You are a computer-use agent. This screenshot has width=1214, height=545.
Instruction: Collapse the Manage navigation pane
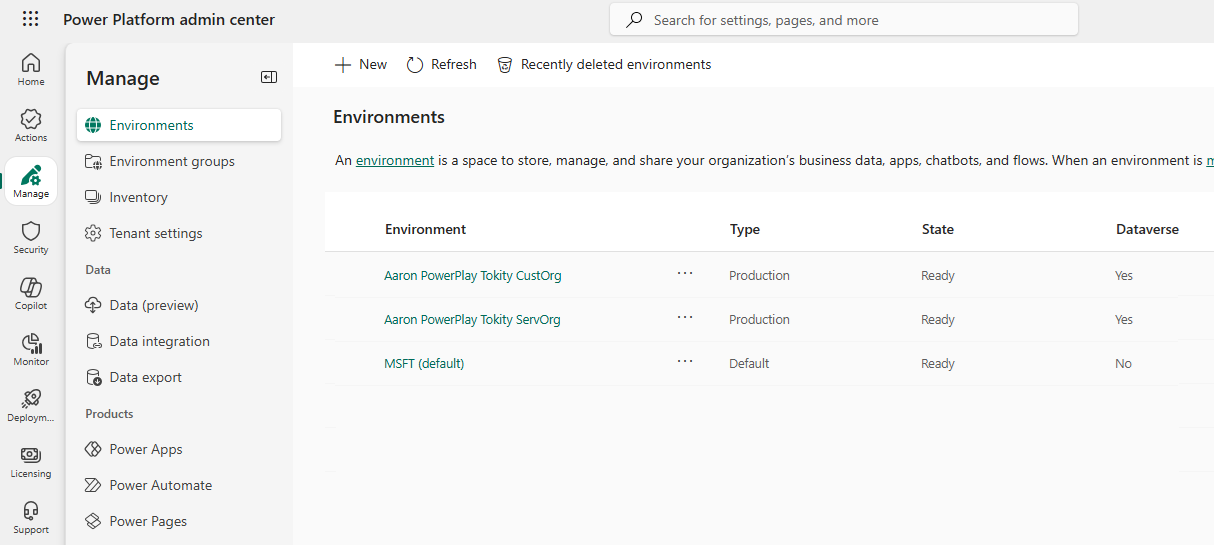pyautogui.click(x=269, y=77)
